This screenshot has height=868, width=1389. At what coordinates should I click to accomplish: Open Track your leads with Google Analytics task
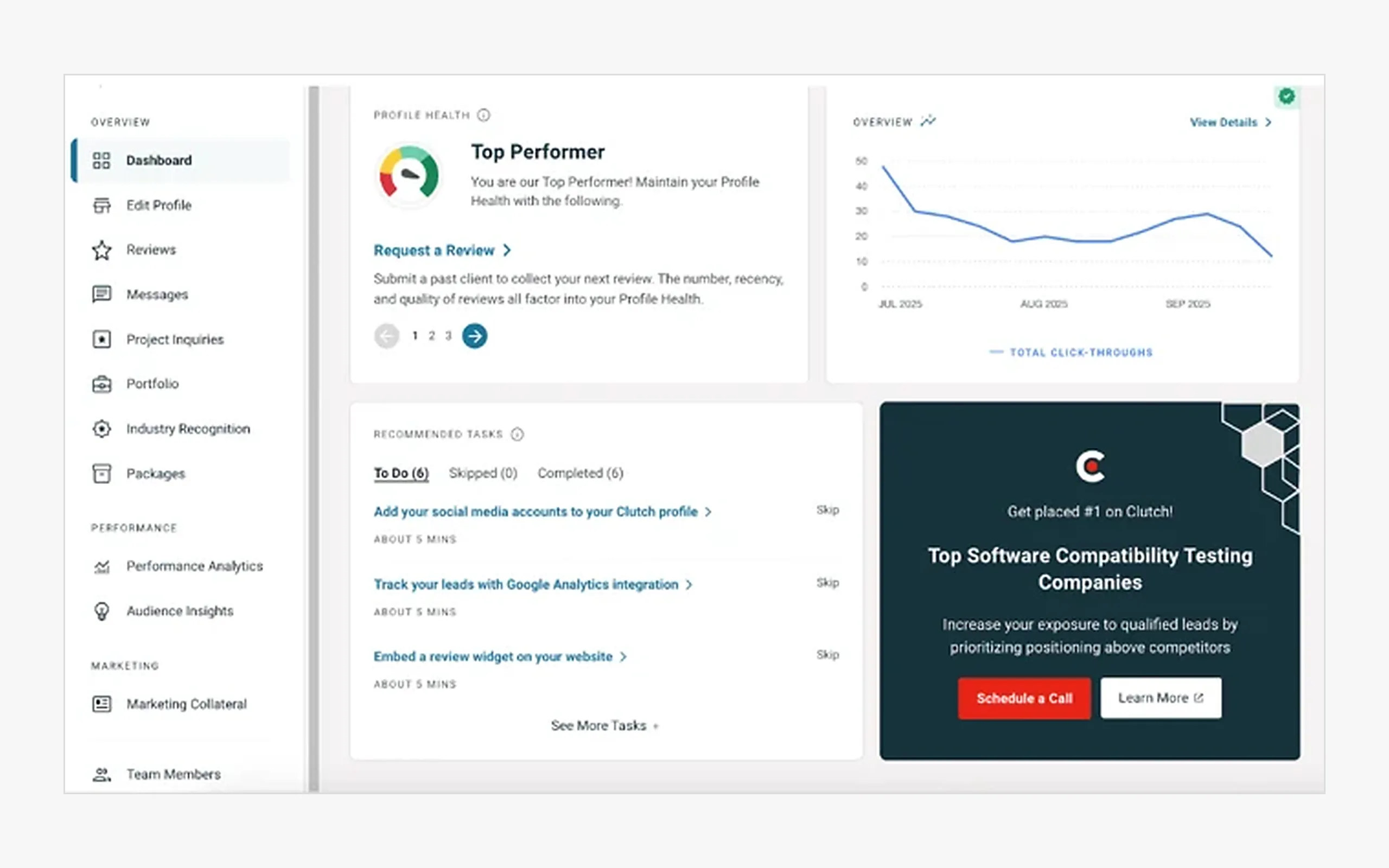pos(533,584)
